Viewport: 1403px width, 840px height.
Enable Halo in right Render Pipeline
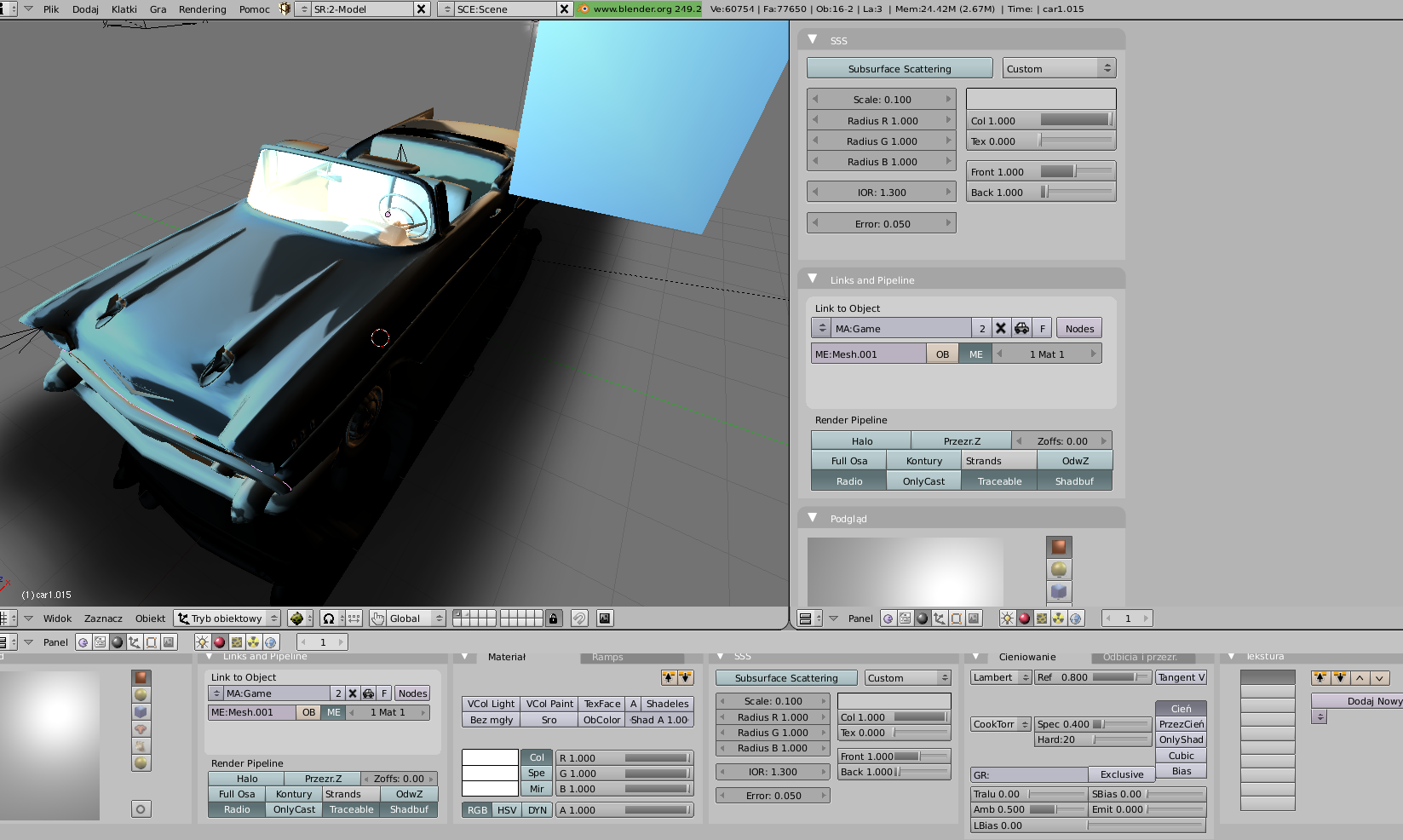tap(861, 441)
